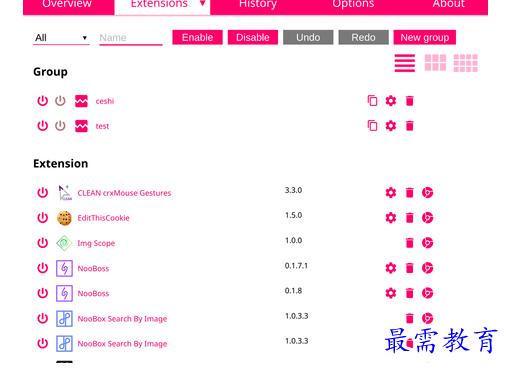Screen dimensions: 506x372
Task: Click the ceshi group picture icon
Action: (81, 101)
